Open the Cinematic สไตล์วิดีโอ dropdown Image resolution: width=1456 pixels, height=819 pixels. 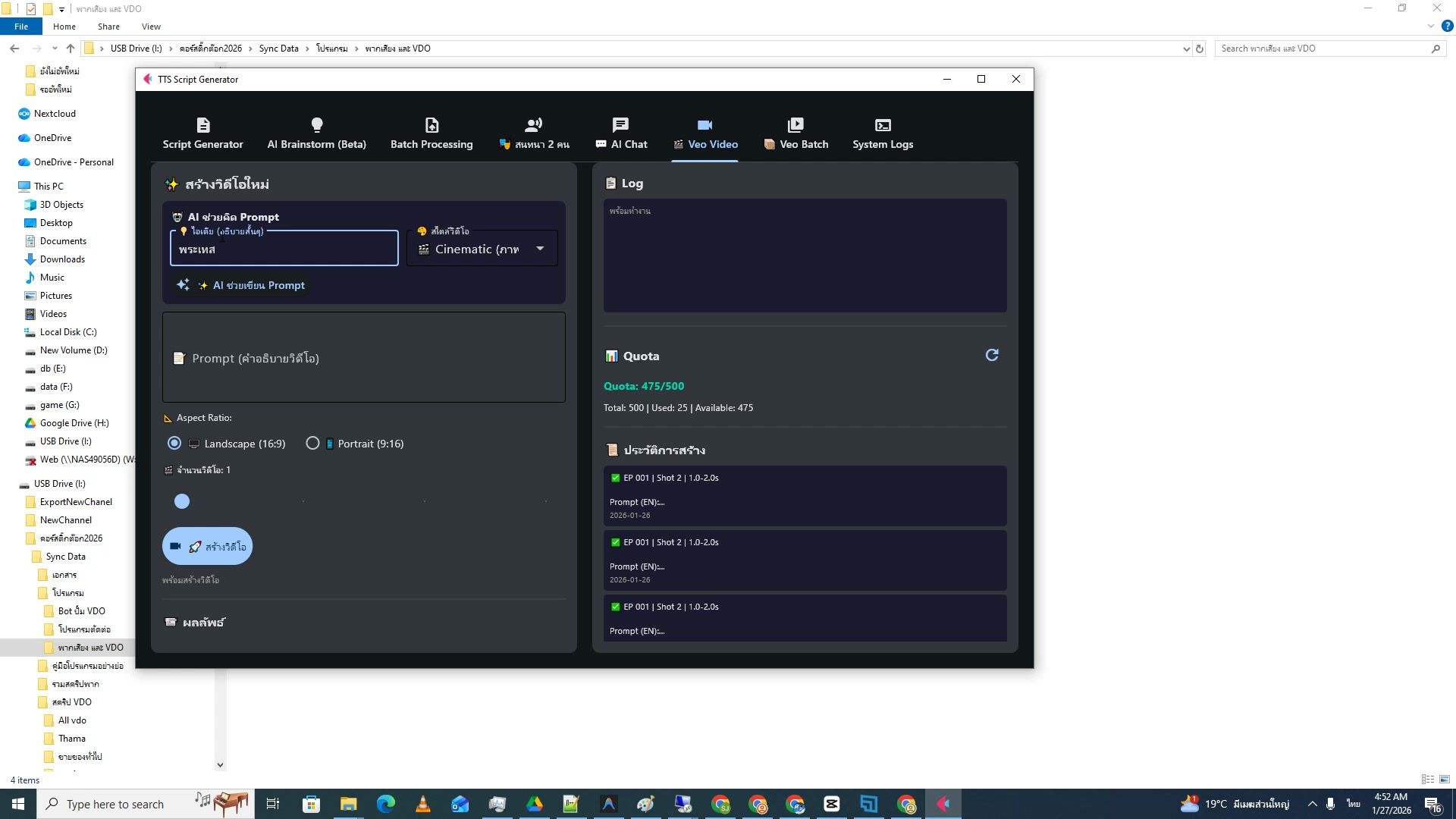482,248
